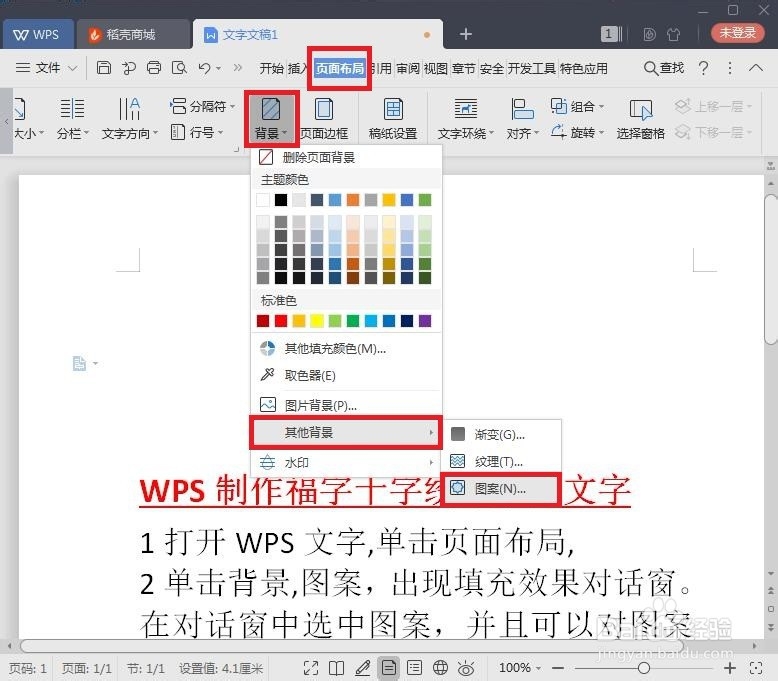
Task: Click the 对齐 align icon
Action: click(x=522, y=109)
